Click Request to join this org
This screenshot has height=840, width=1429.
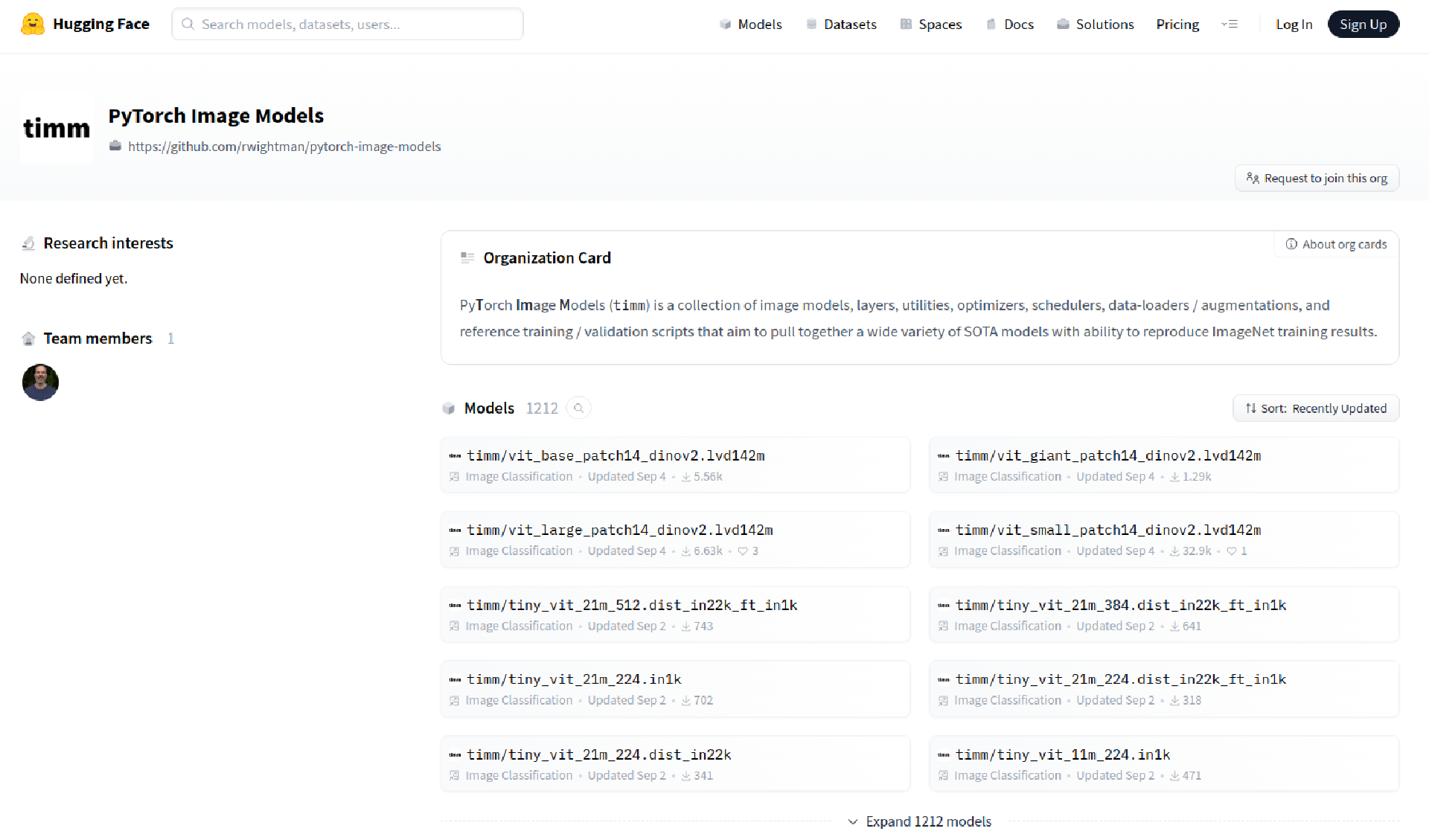[x=1317, y=178]
